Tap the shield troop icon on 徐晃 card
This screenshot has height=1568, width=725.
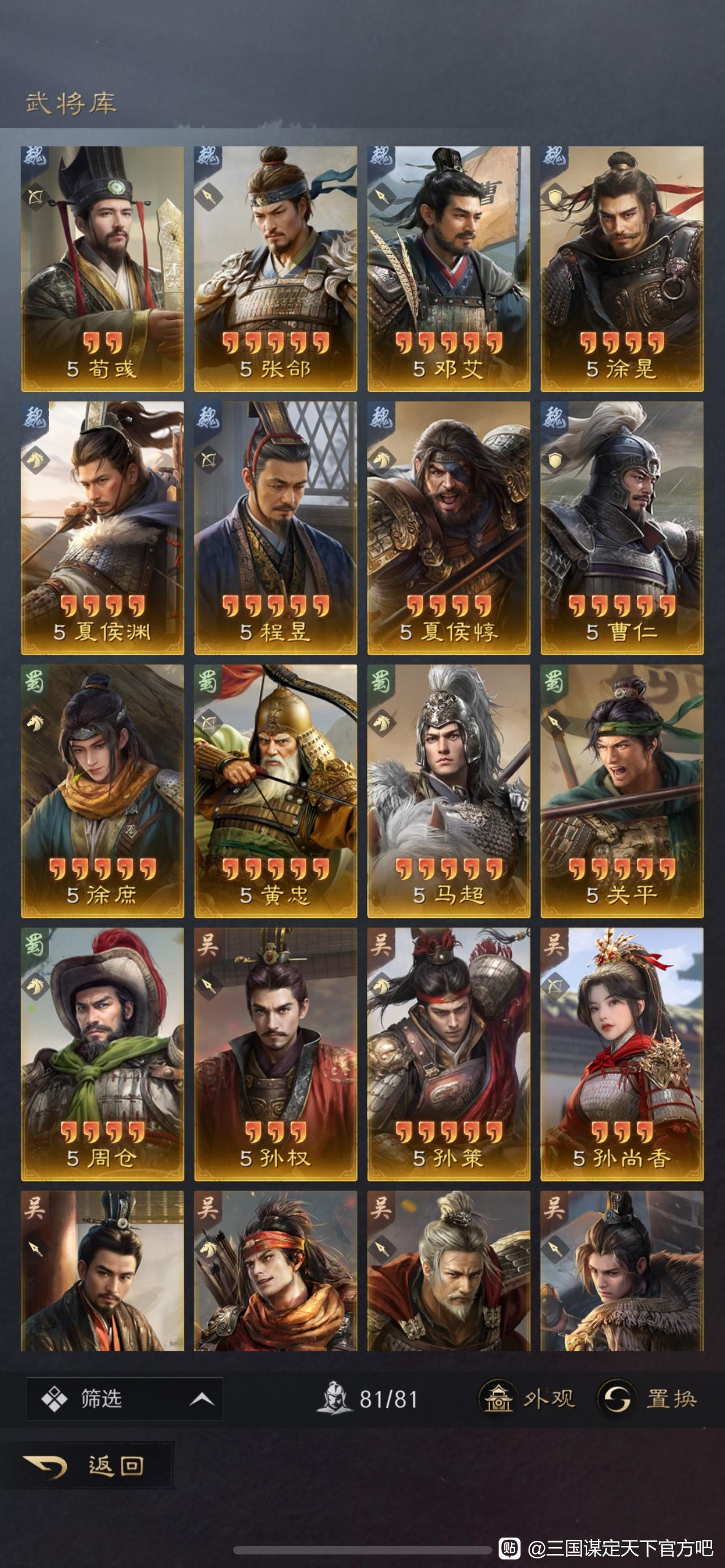click(554, 196)
